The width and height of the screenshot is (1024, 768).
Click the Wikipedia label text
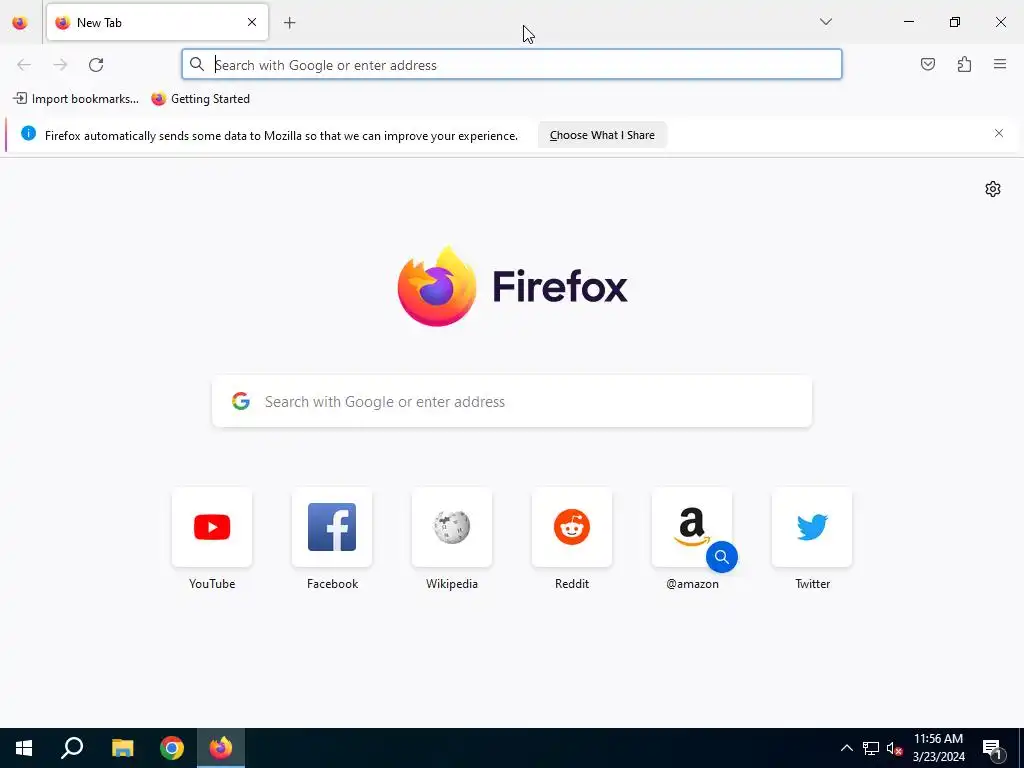pyautogui.click(x=452, y=584)
